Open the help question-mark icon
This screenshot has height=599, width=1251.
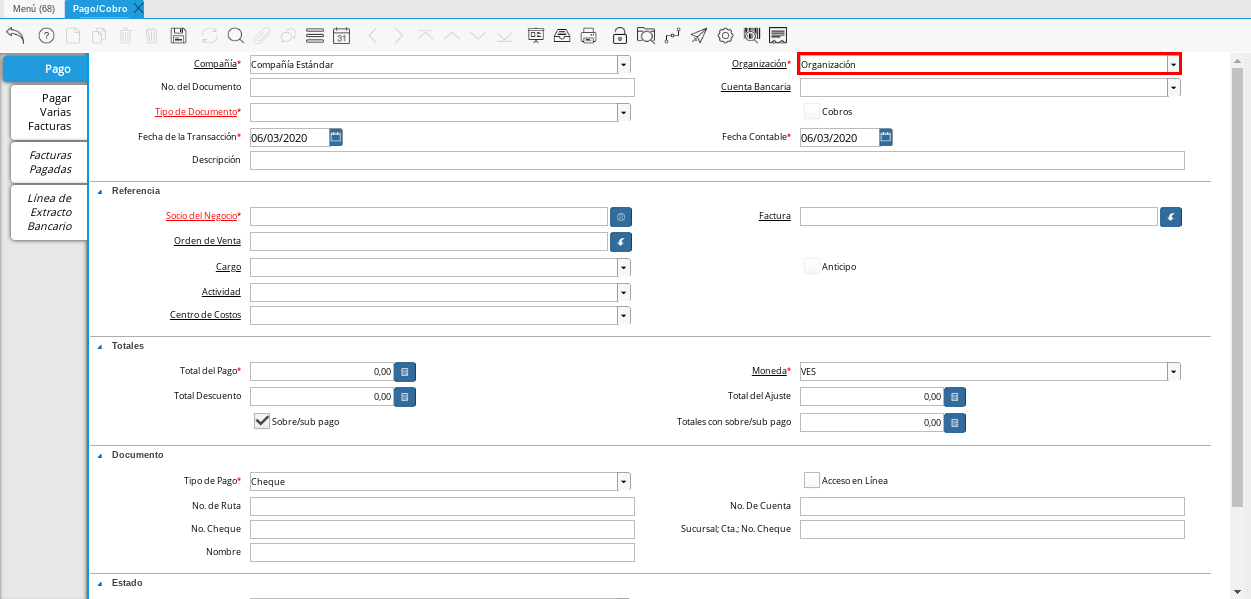46,36
